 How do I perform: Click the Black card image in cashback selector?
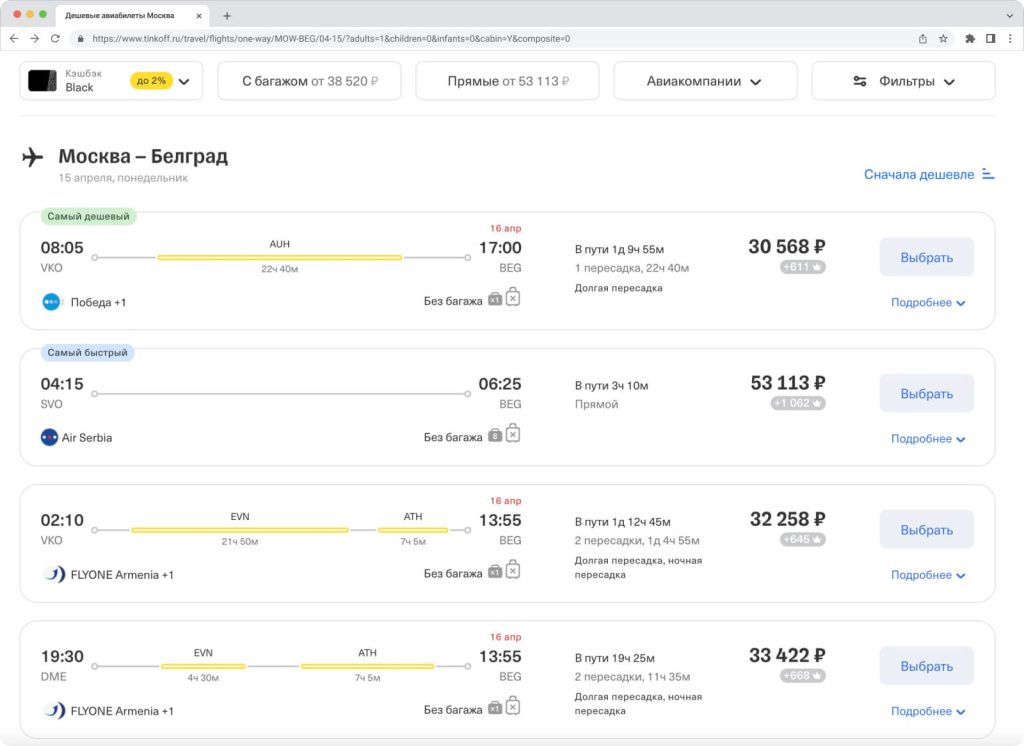42,80
